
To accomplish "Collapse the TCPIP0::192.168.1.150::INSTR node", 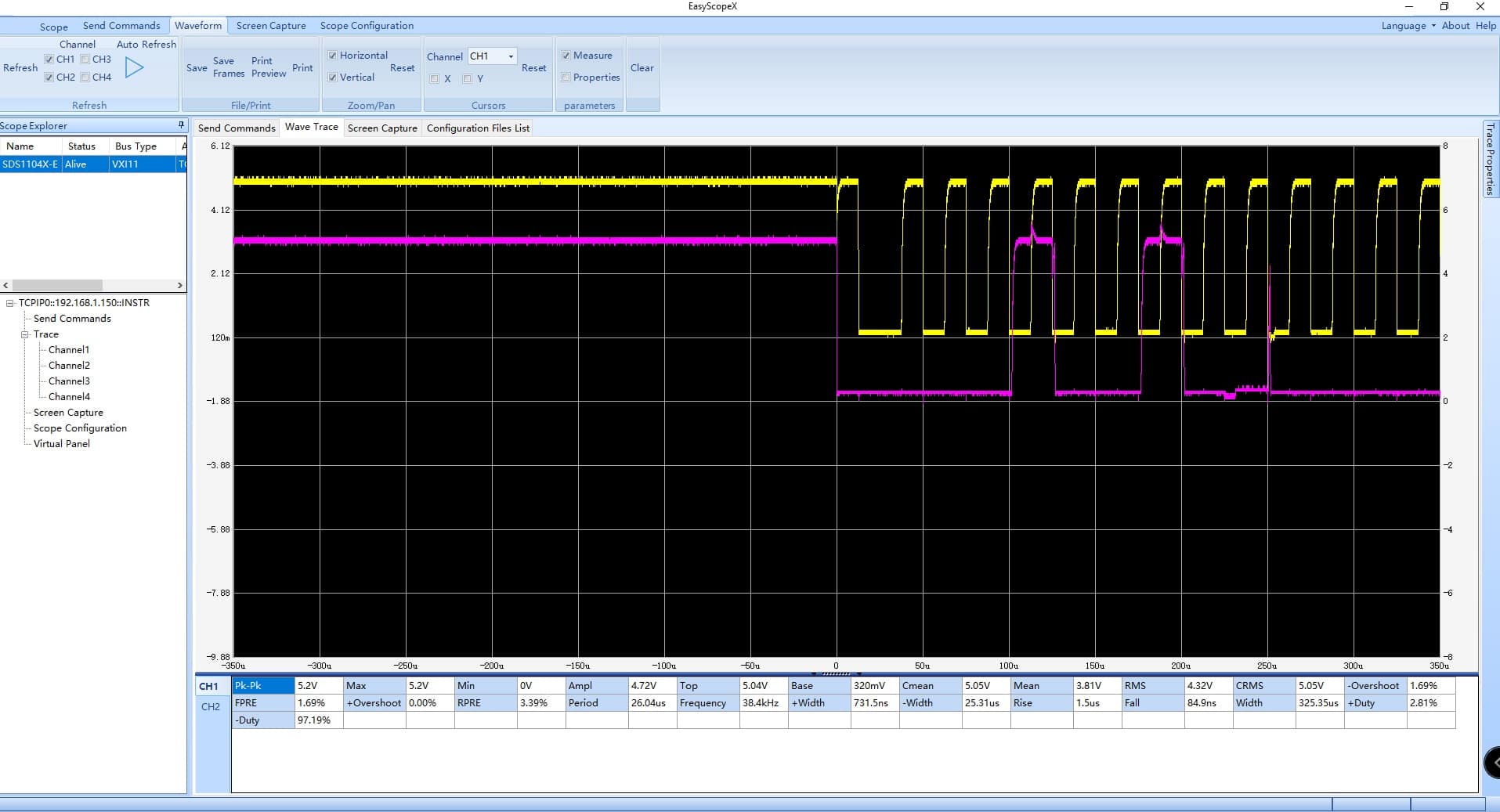I will 10,303.
